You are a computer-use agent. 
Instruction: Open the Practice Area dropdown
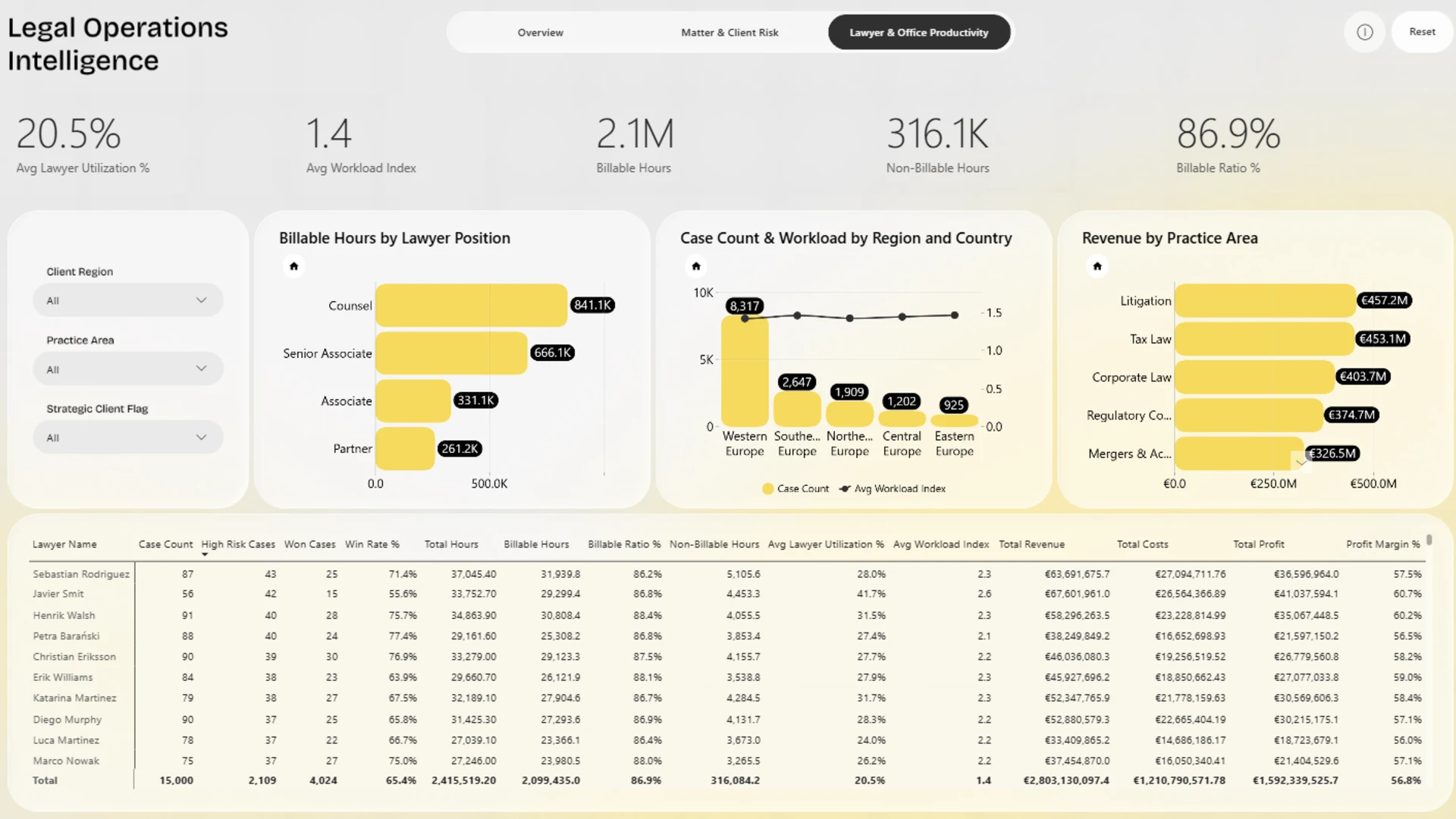coord(127,369)
